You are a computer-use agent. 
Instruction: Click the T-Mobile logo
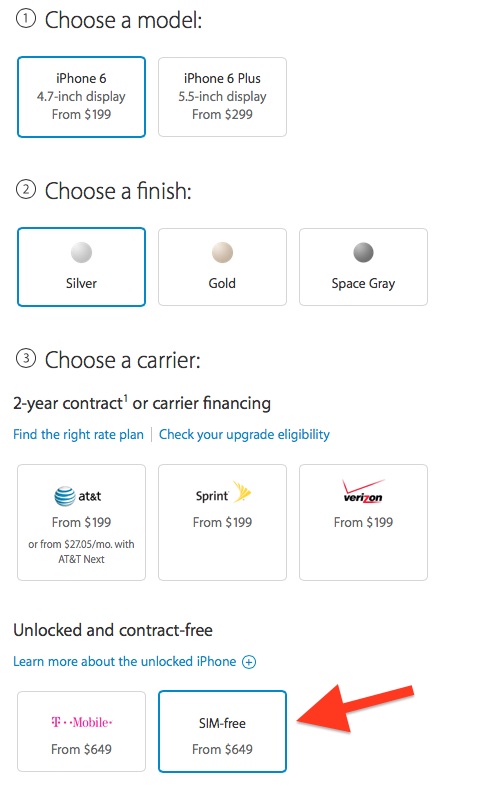coord(81,722)
